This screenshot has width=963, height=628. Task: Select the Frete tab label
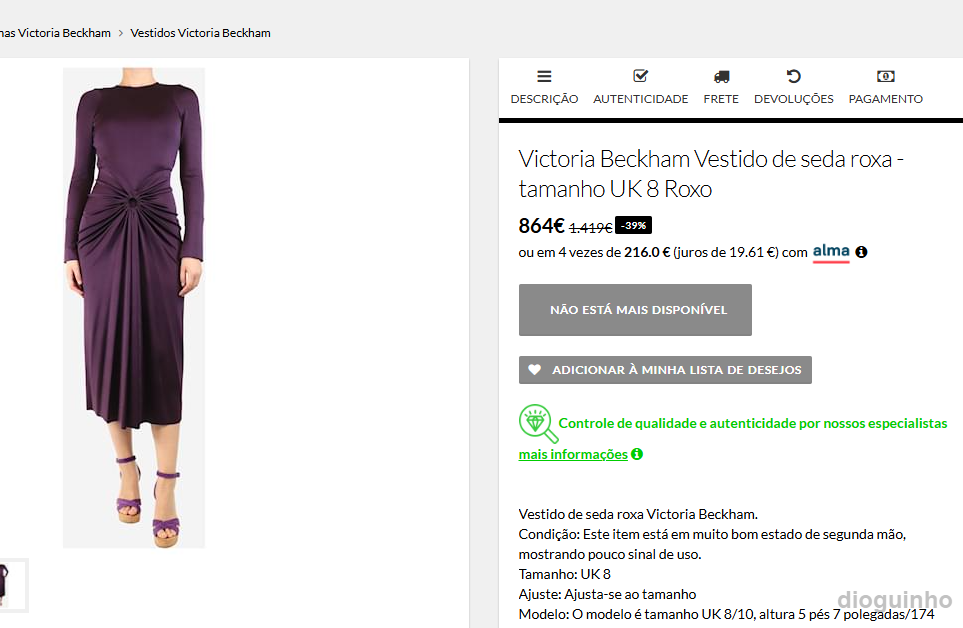(721, 99)
